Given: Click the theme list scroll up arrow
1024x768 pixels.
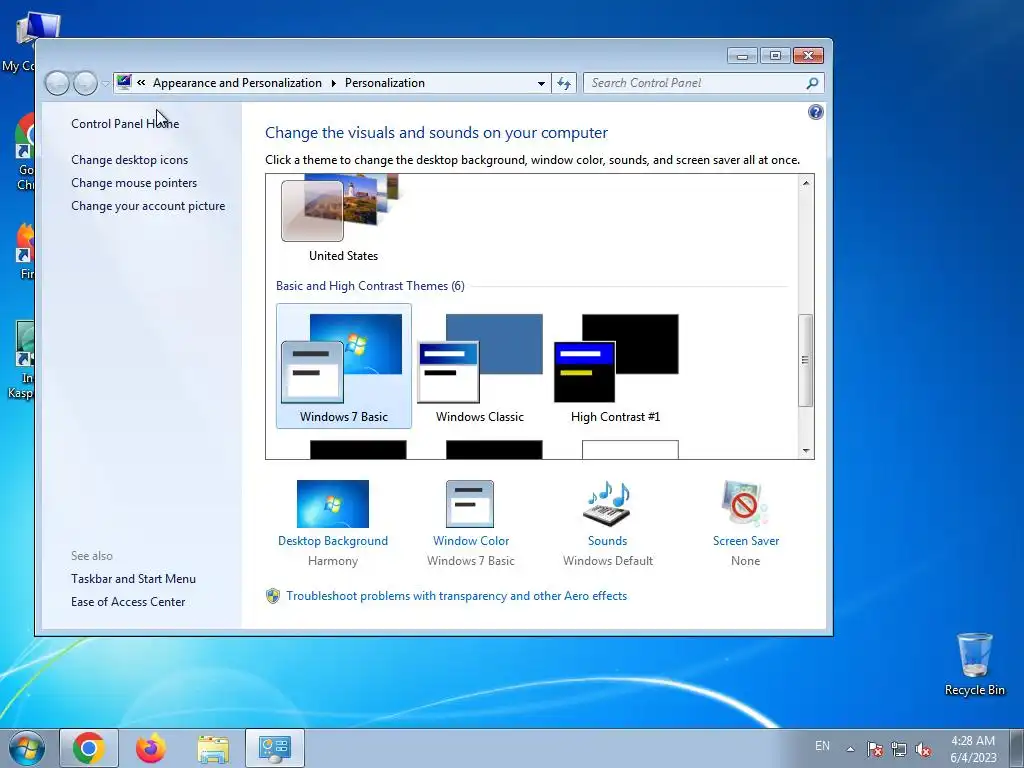Looking at the screenshot, I should click(x=806, y=184).
